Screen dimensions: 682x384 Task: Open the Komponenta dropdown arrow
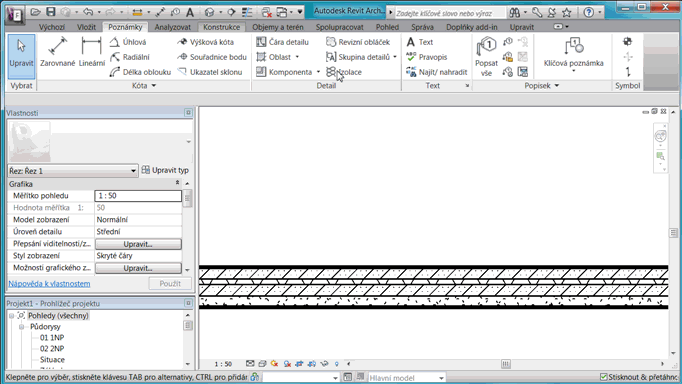318,72
